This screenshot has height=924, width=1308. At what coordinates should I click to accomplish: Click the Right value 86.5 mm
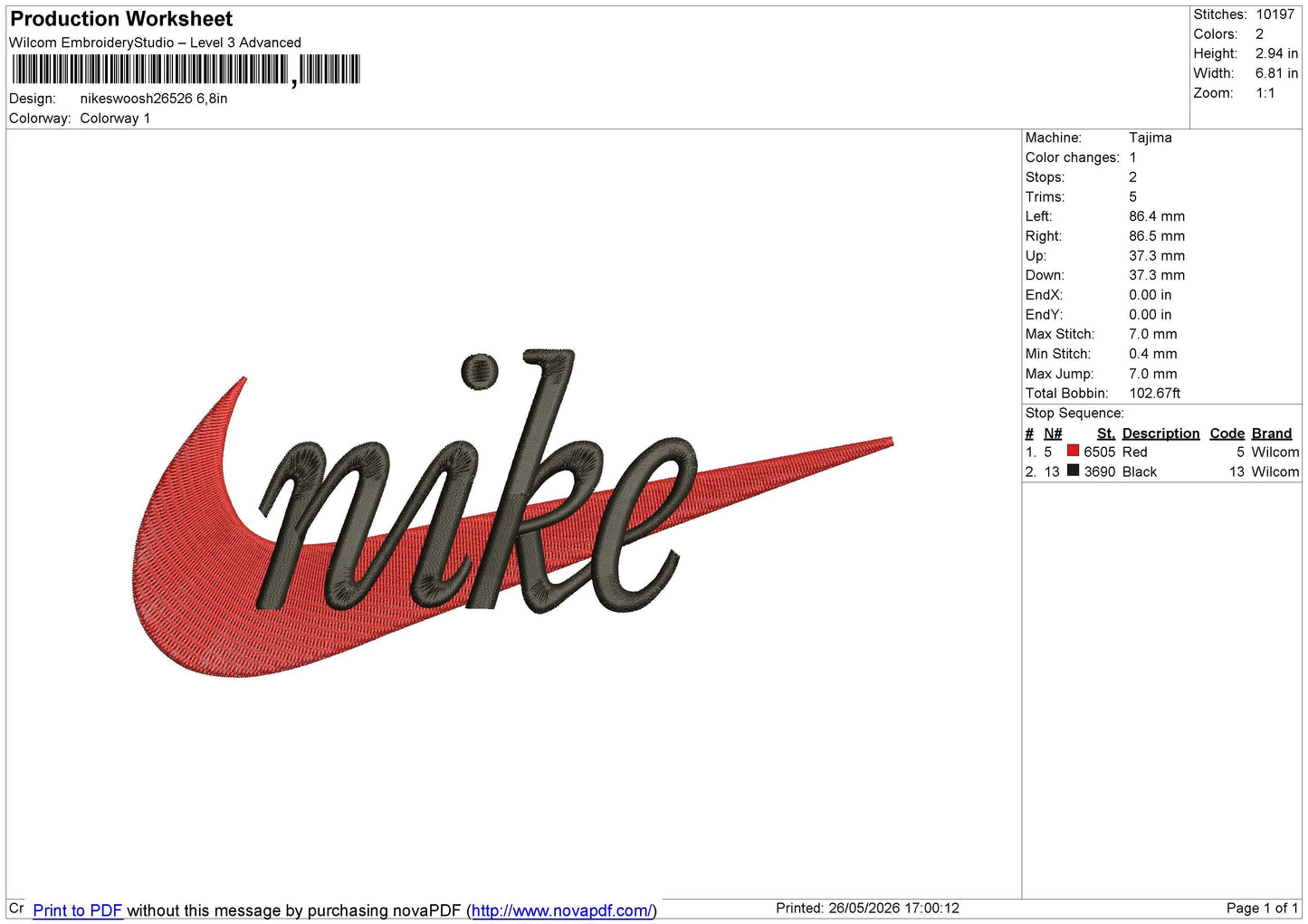click(1156, 236)
